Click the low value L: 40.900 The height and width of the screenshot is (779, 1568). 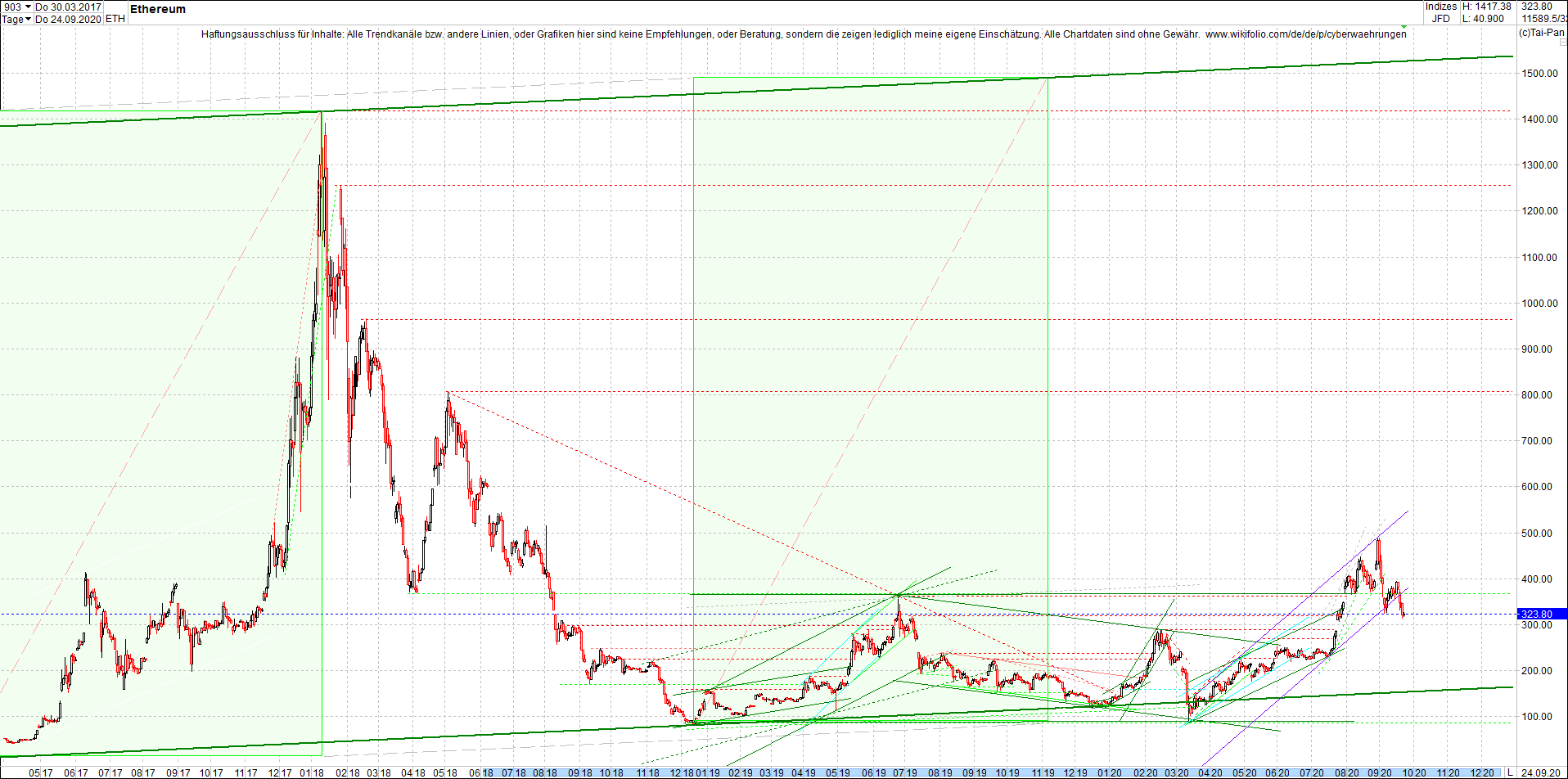pyautogui.click(x=1483, y=19)
